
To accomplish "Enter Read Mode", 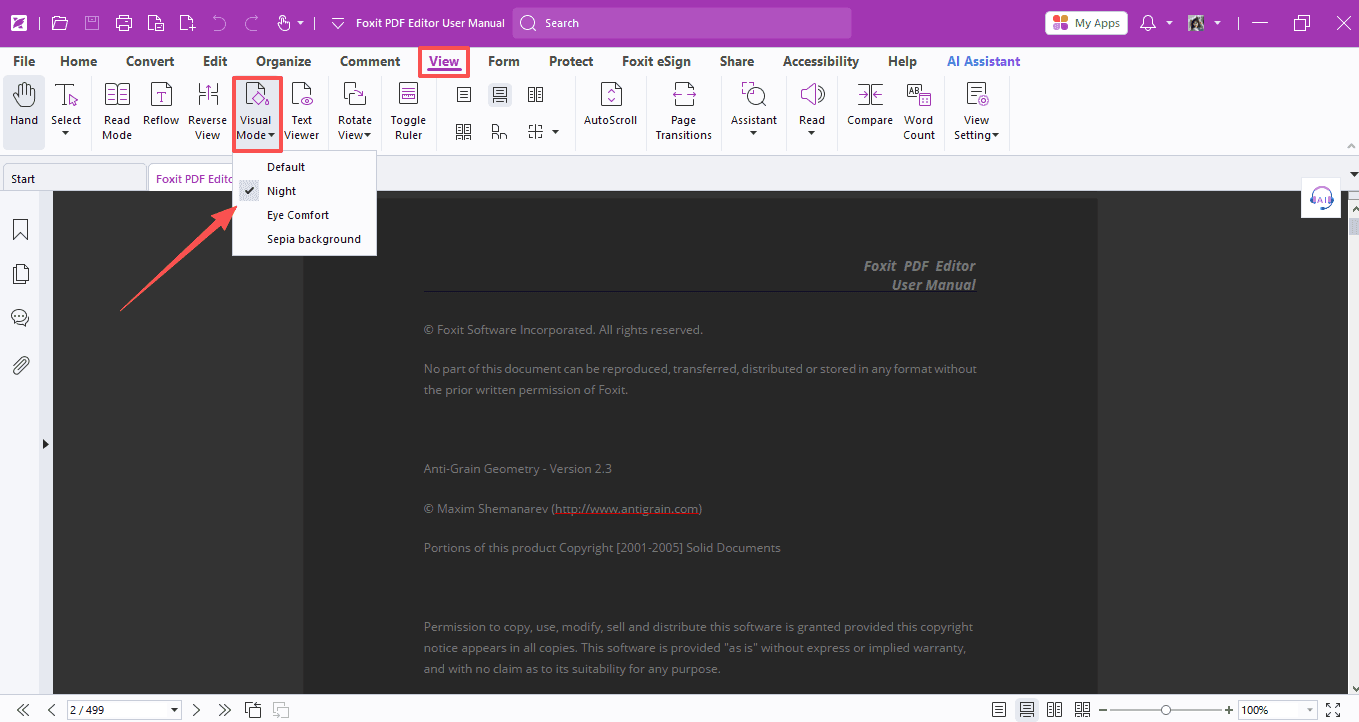I will pos(117,112).
